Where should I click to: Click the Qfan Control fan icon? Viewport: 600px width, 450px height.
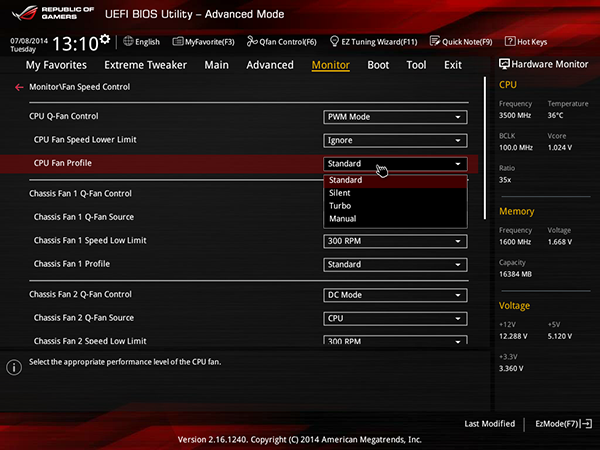(252, 41)
